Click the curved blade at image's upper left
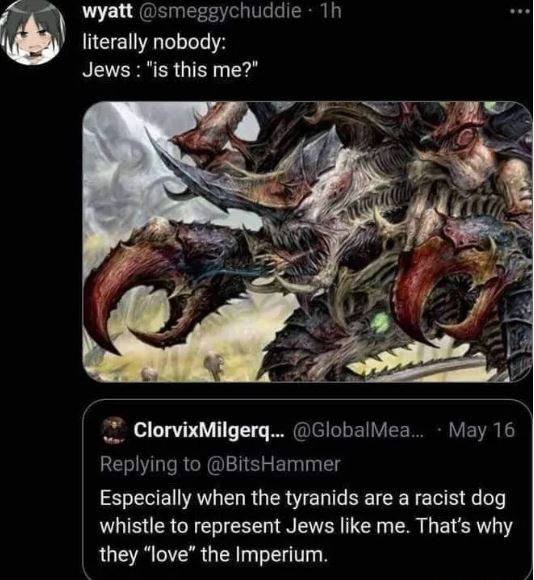 (x=187, y=168)
